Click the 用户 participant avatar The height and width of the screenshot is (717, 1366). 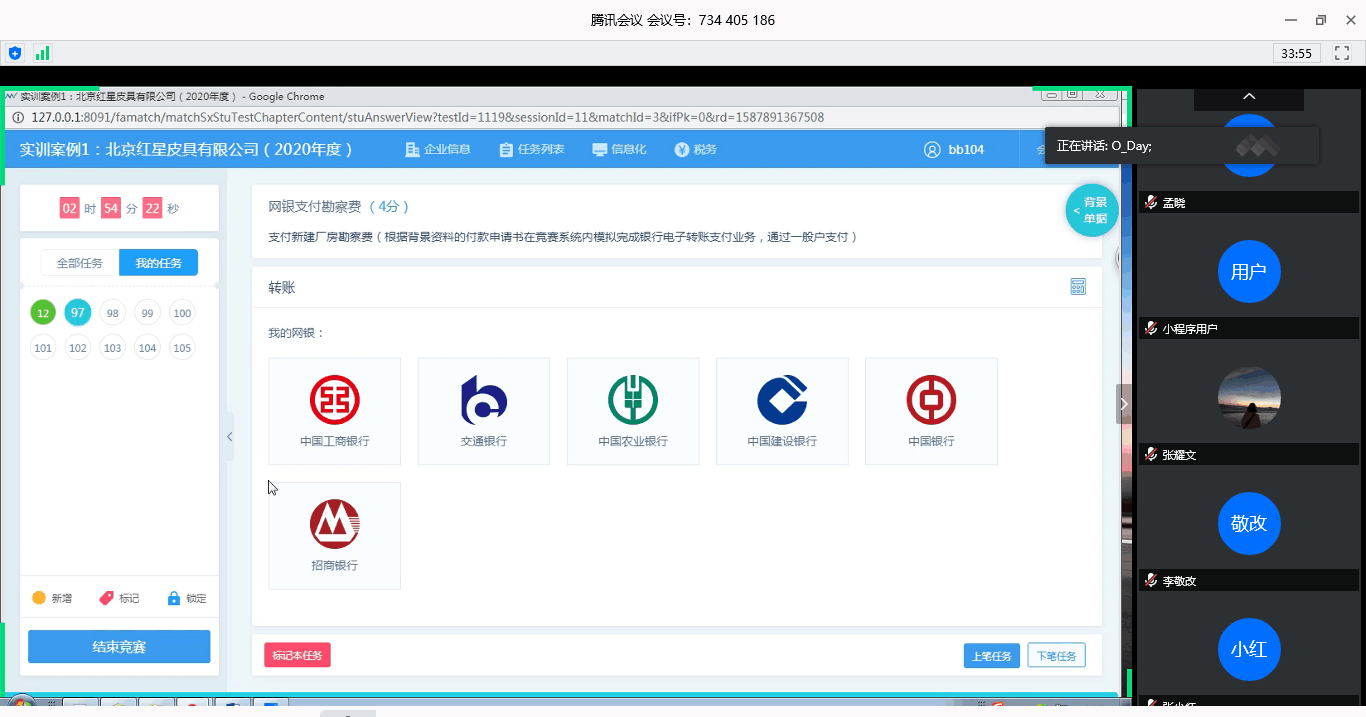(x=1249, y=271)
